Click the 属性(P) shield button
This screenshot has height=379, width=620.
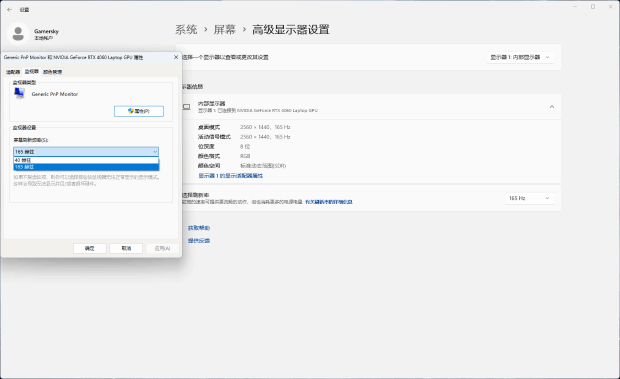click(139, 111)
